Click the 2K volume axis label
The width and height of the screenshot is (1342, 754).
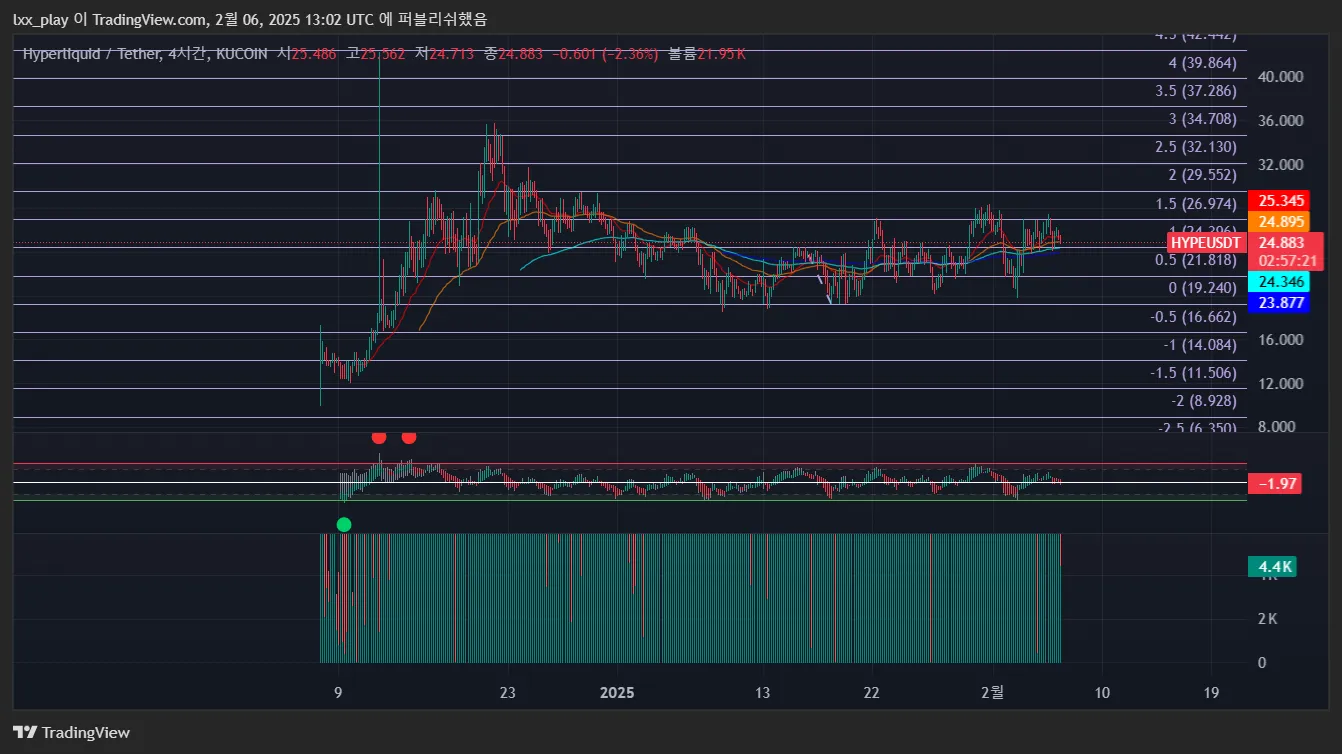point(1267,619)
